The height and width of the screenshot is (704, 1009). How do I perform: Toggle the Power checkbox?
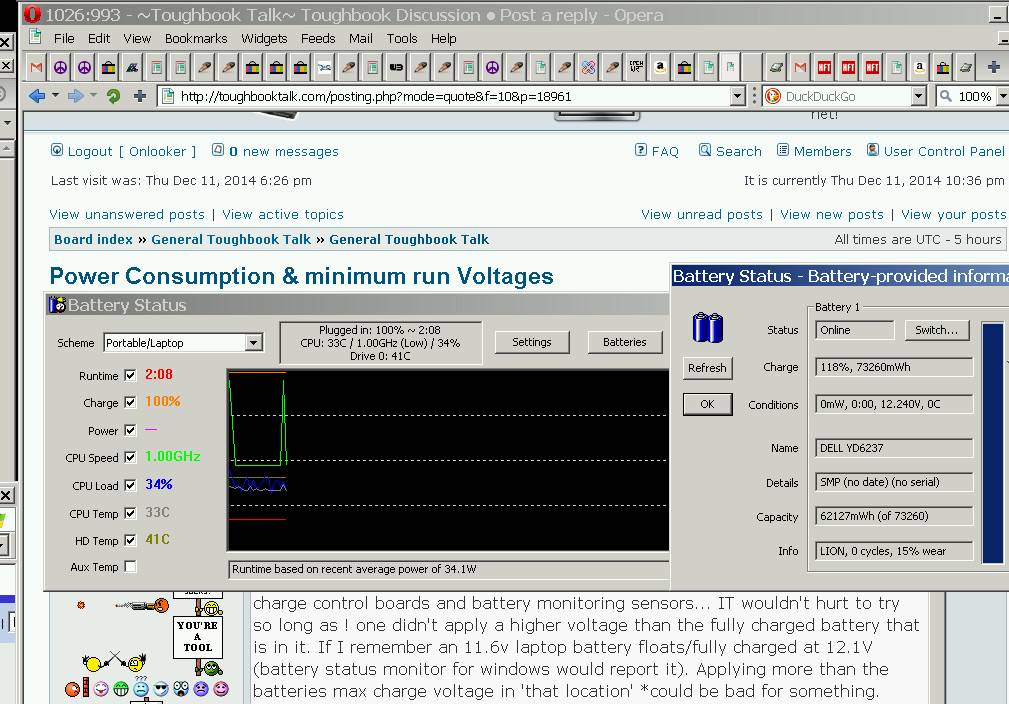tap(131, 430)
